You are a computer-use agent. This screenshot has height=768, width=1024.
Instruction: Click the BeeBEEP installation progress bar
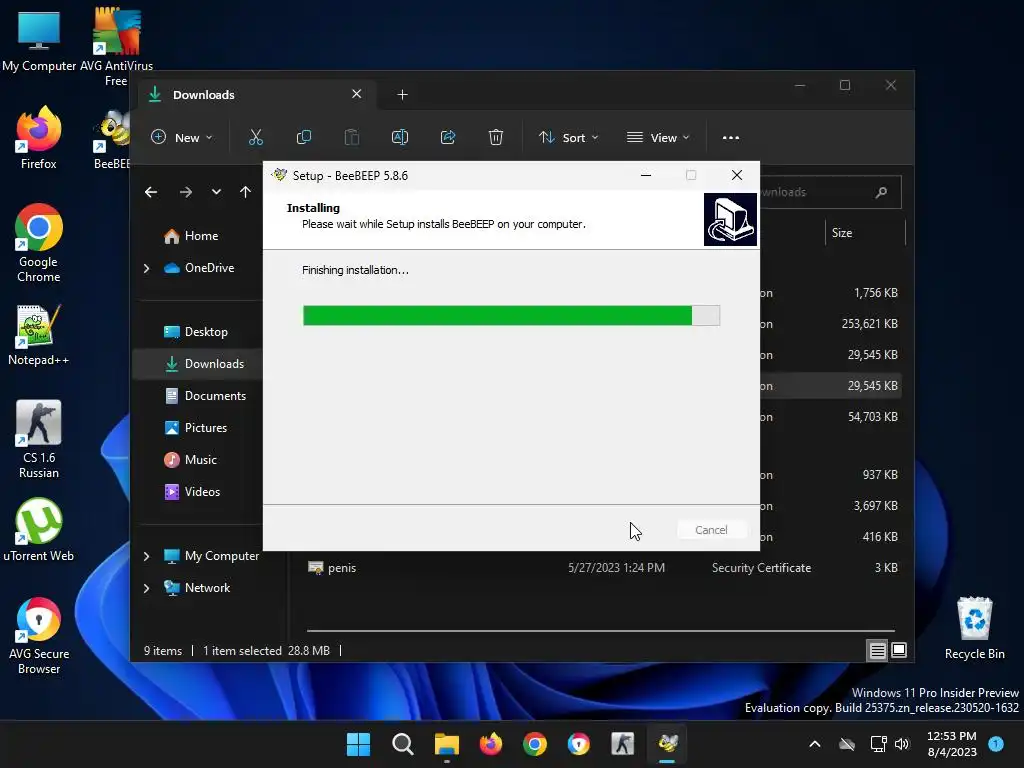(511, 315)
